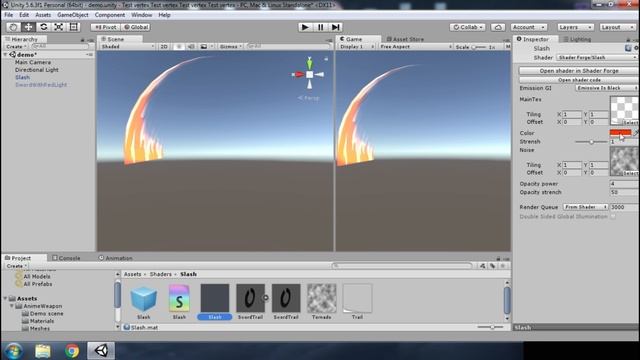The image size is (640, 360).
Task: Adjust the project icon size slider
Action: click(491, 327)
